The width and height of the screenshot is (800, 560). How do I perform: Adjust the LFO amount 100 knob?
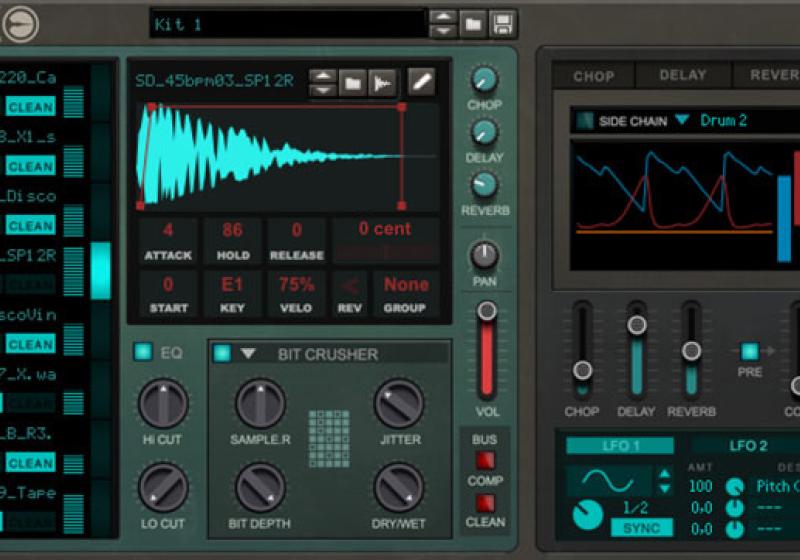[x=735, y=486]
